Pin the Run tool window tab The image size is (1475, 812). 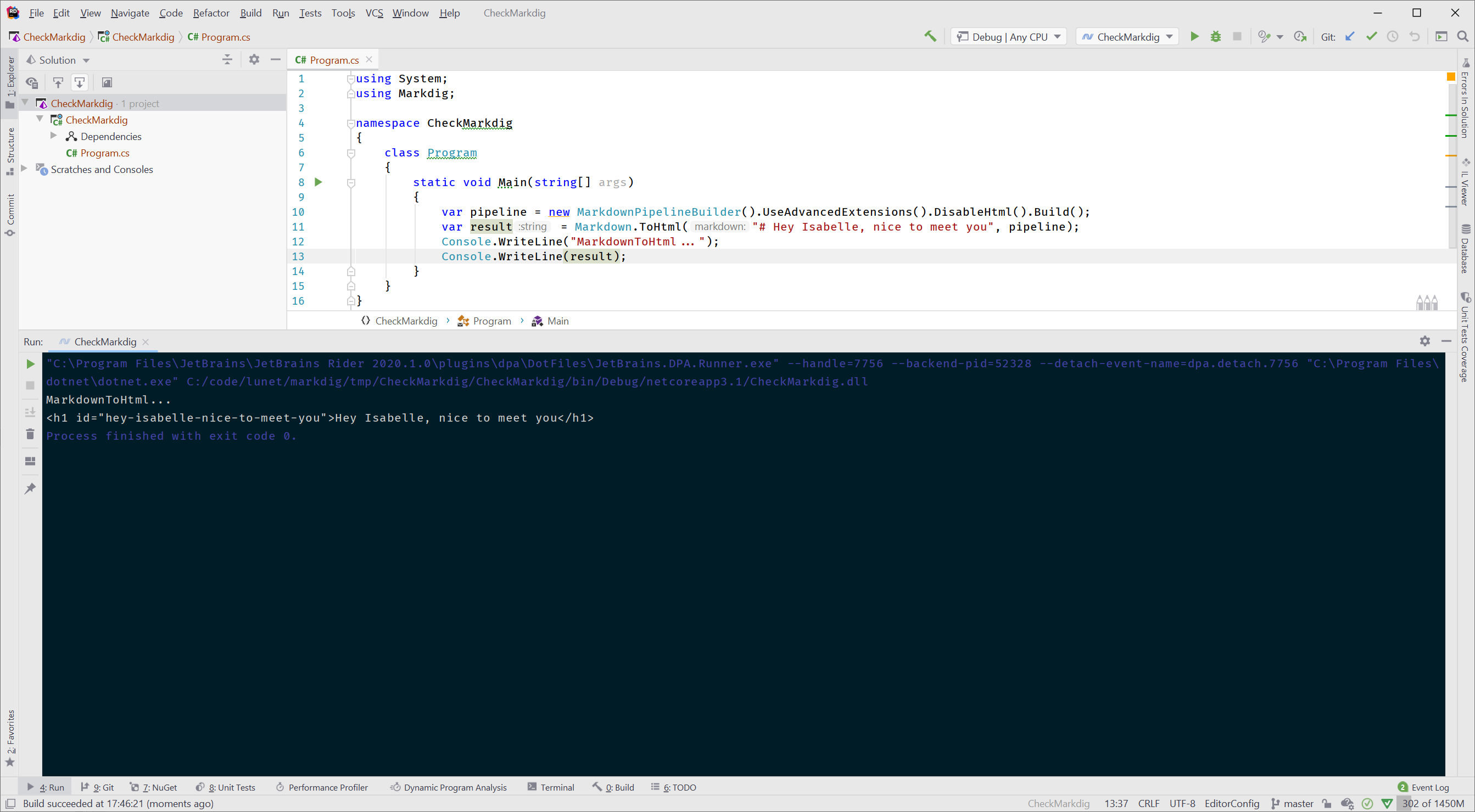click(x=30, y=488)
